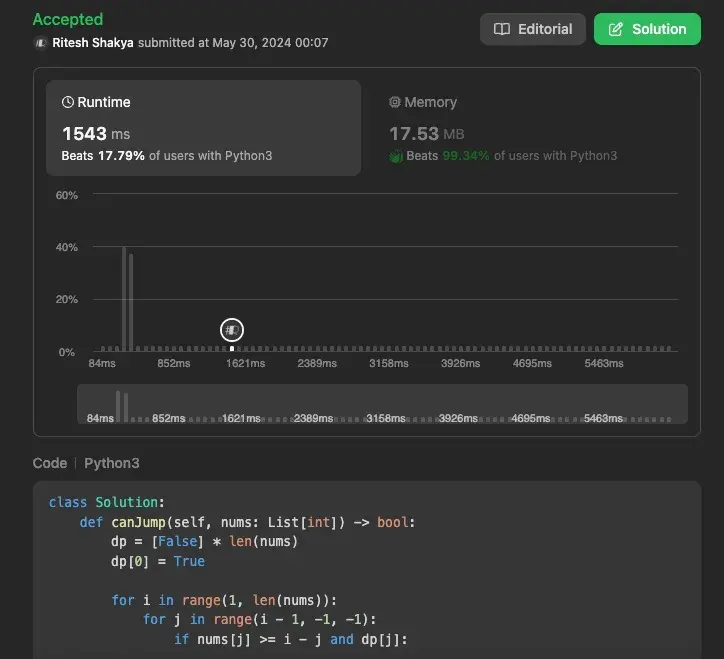Open the Editorial page

click(x=535, y=29)
